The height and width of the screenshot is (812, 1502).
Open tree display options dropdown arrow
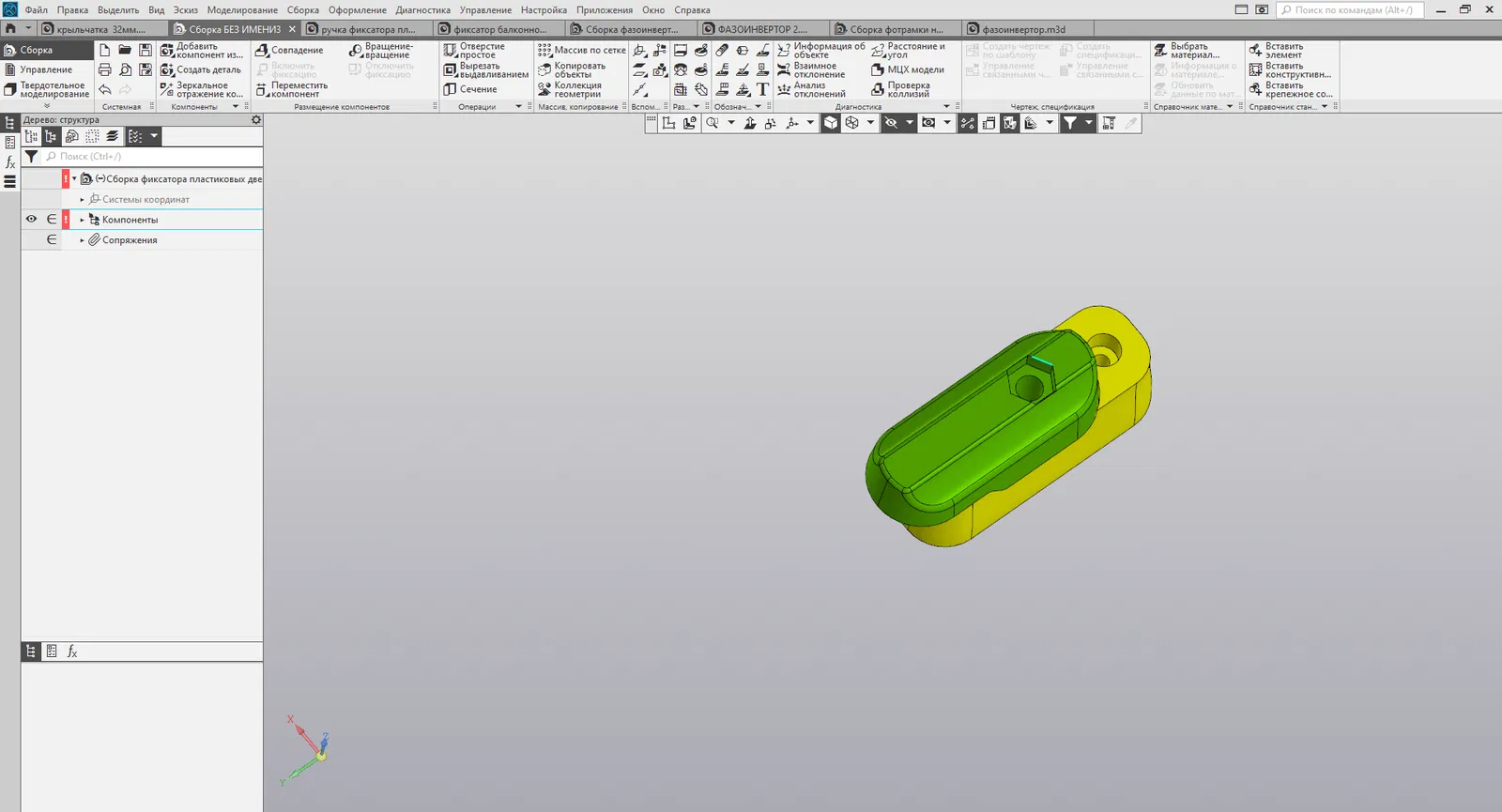tap(154, 136)
